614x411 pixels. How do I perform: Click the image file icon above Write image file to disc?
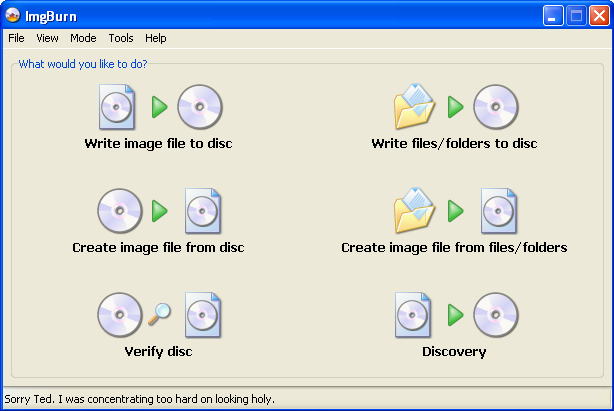[117, 106]
